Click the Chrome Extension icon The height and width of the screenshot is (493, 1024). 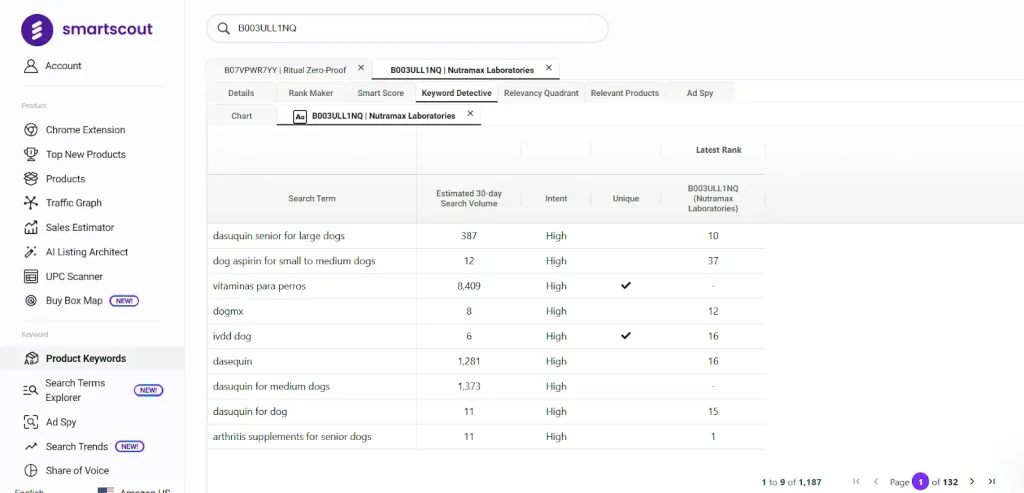click(x=30, y=130)
